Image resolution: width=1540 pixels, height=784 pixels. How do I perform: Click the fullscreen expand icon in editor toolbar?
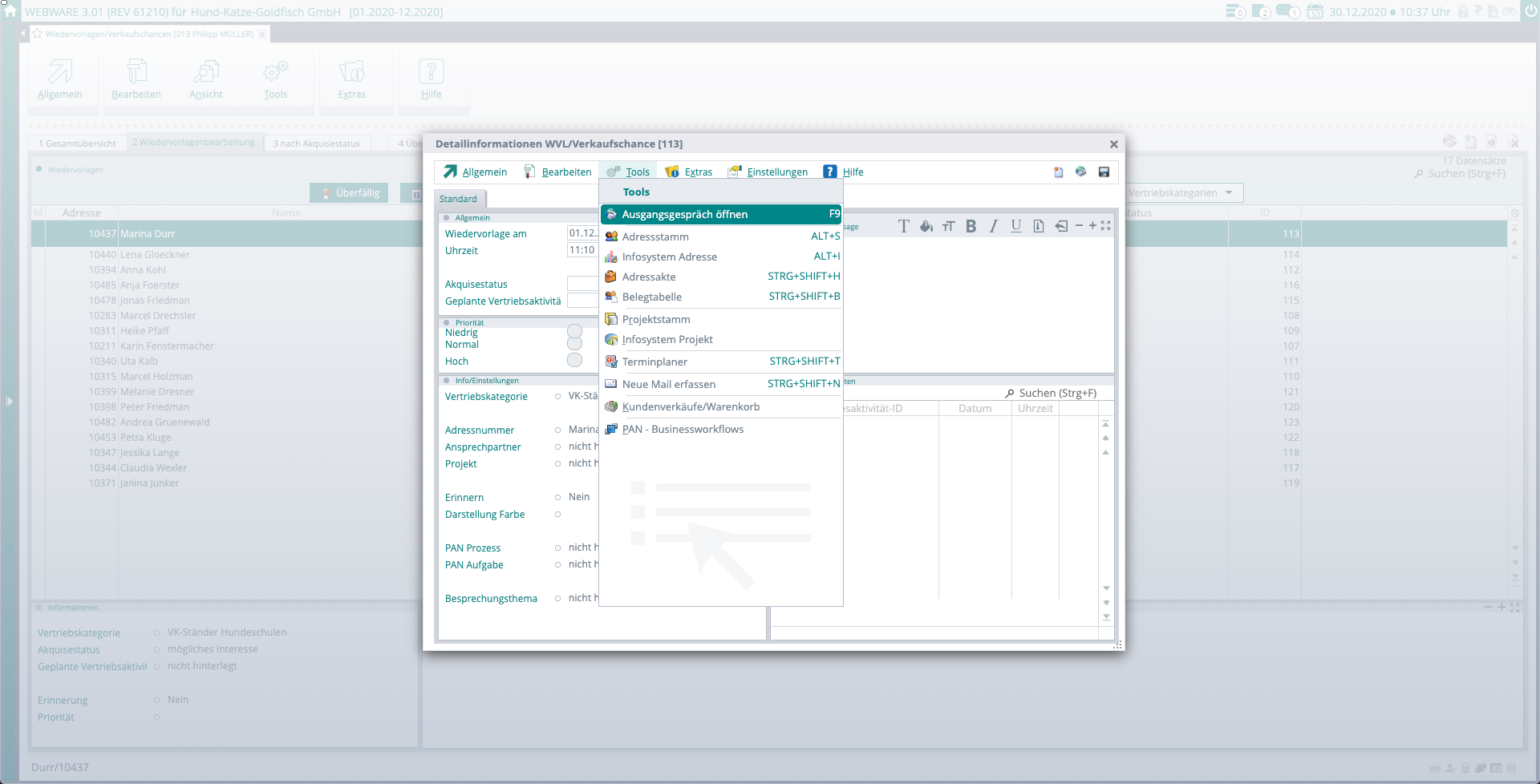[x=1106, y=226]
